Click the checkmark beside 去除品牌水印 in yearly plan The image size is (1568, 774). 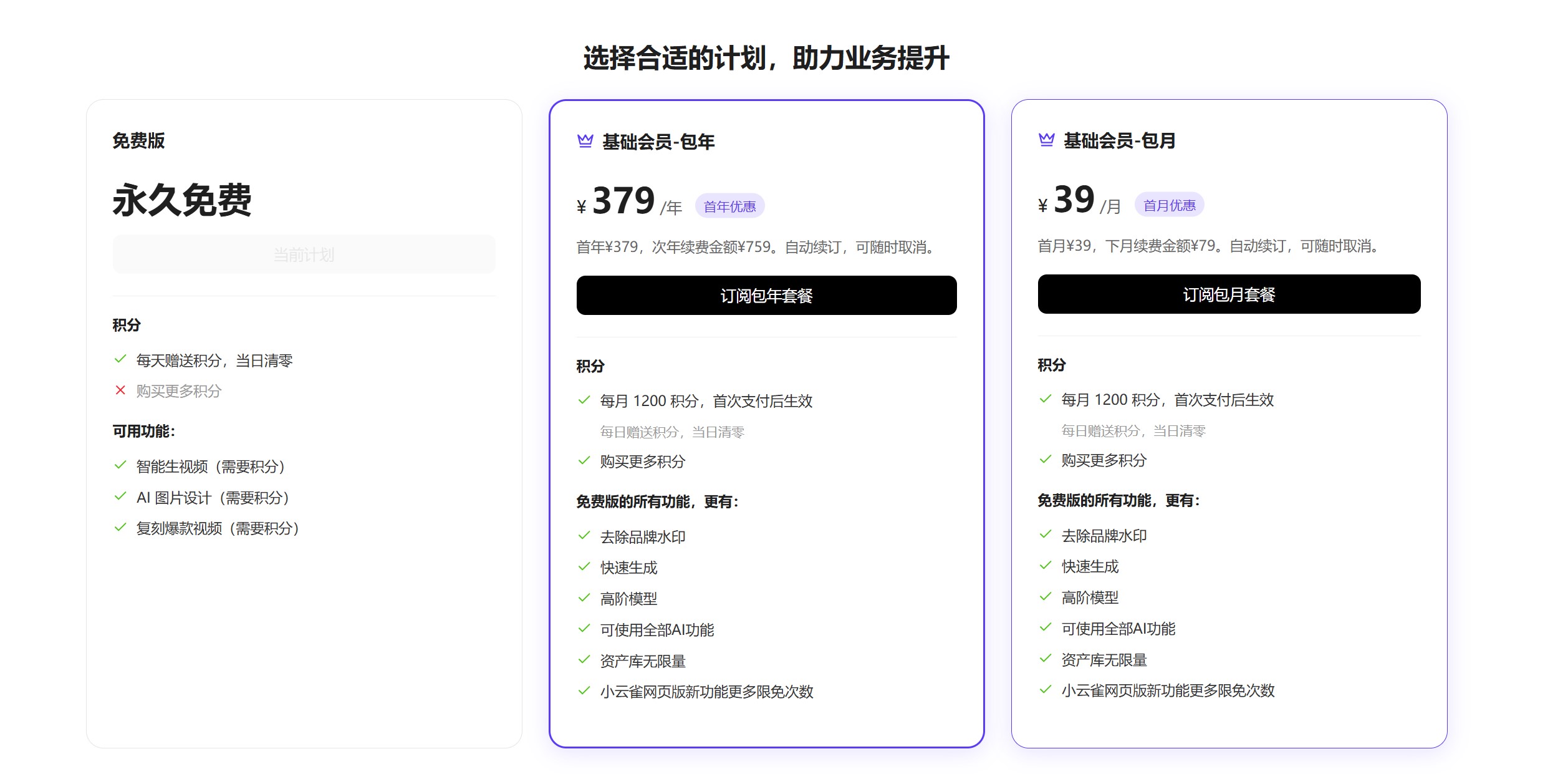(x=584, y=535)
